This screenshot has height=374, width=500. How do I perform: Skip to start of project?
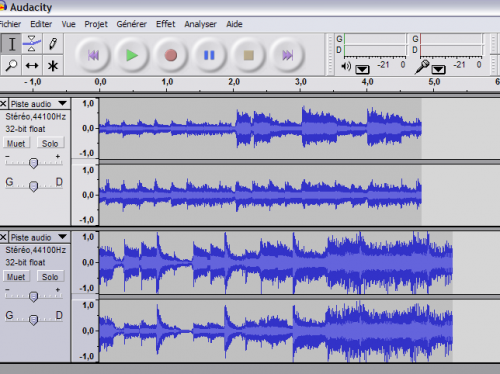pyautogui.click(x=93, y=55)
